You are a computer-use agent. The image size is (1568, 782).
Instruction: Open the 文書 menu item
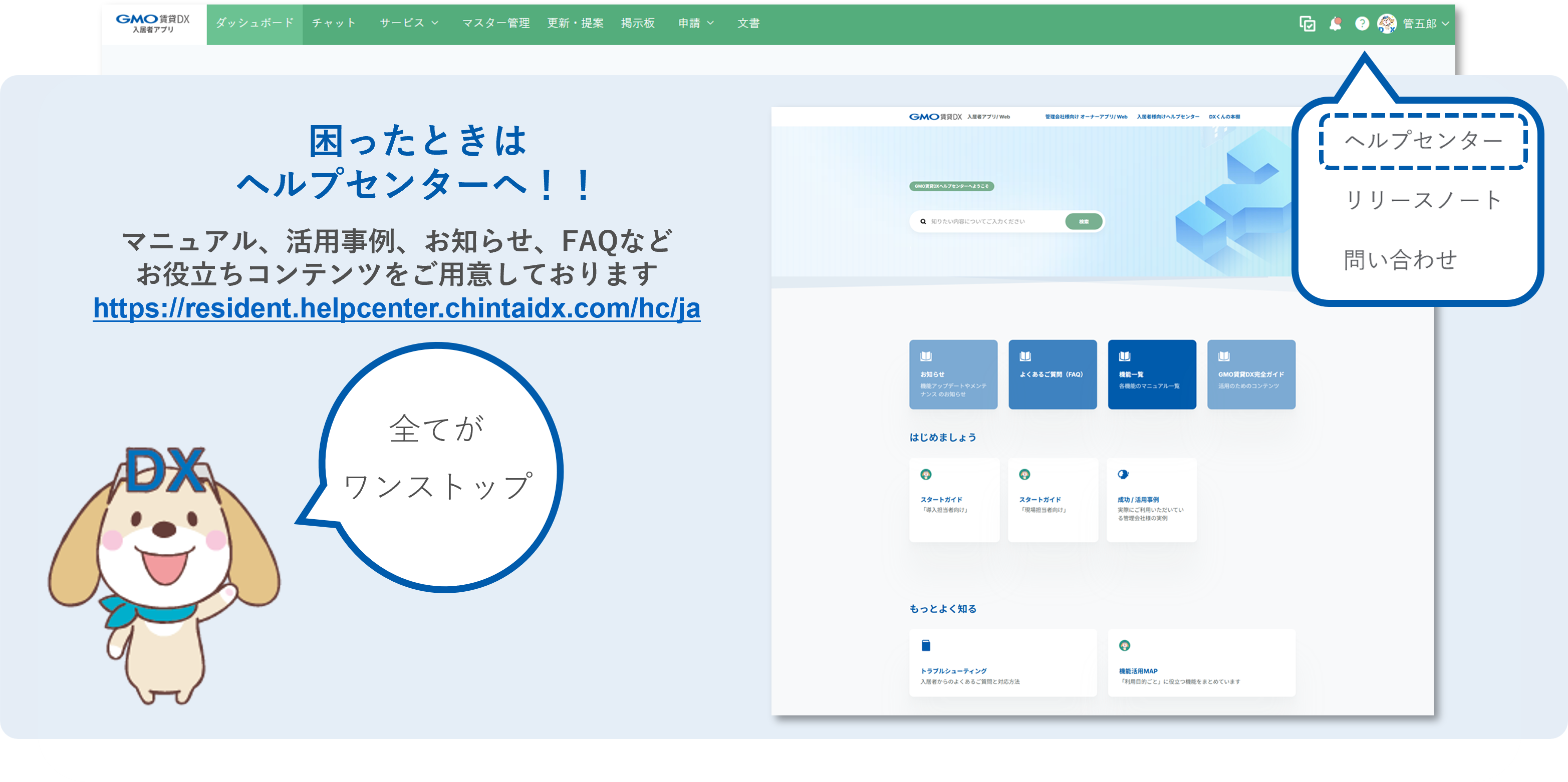click(x=748, y=23)
